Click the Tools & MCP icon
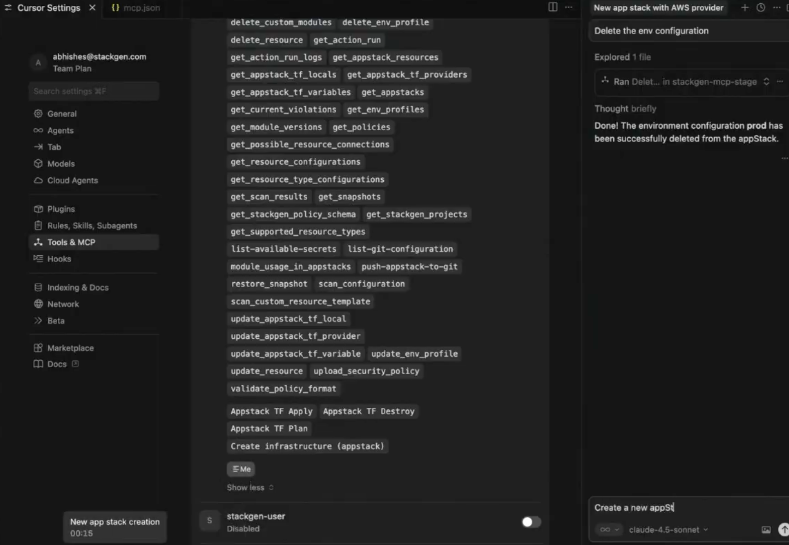This screenshot has width=789, height=545. (38, 242)
